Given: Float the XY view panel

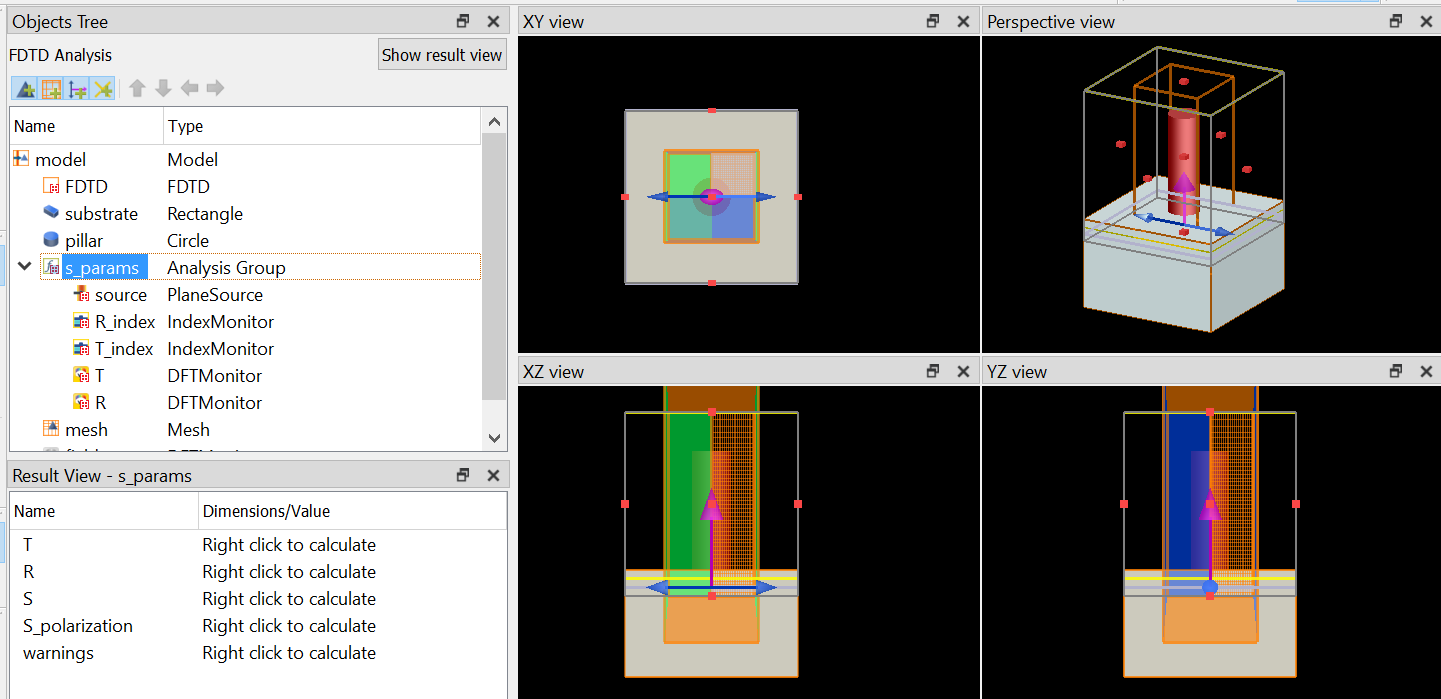Looking at the screenshot, I should [x=933, y=21].
